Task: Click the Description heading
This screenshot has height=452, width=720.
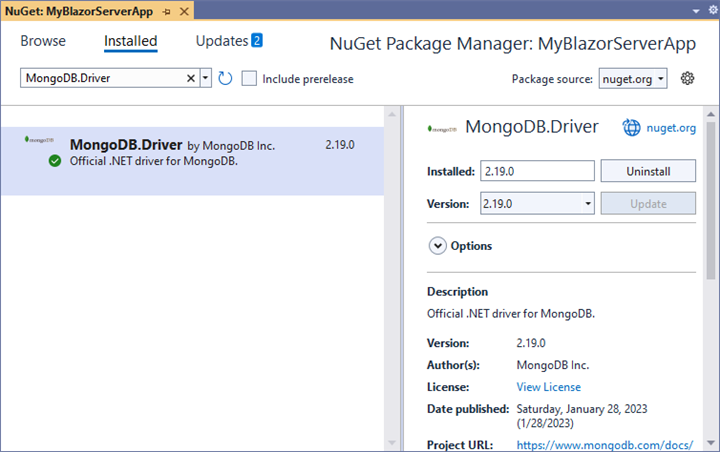Action: pos(457,292)
